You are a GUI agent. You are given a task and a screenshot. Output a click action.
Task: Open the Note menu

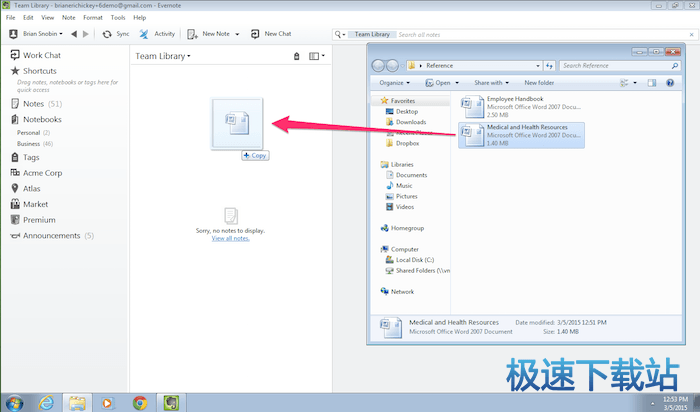(x=68, y=17)
